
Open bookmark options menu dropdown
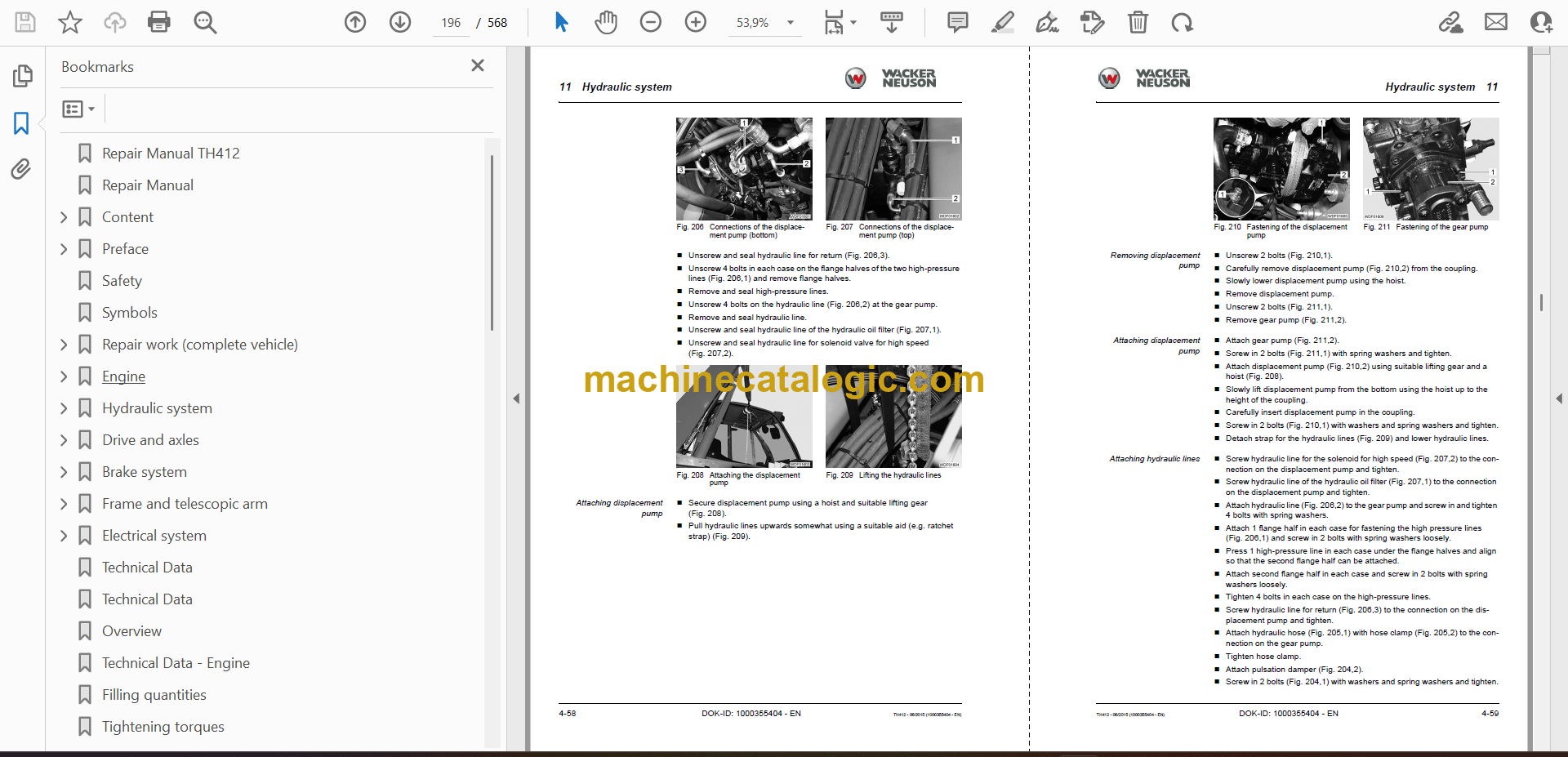[x=79, y=109]
